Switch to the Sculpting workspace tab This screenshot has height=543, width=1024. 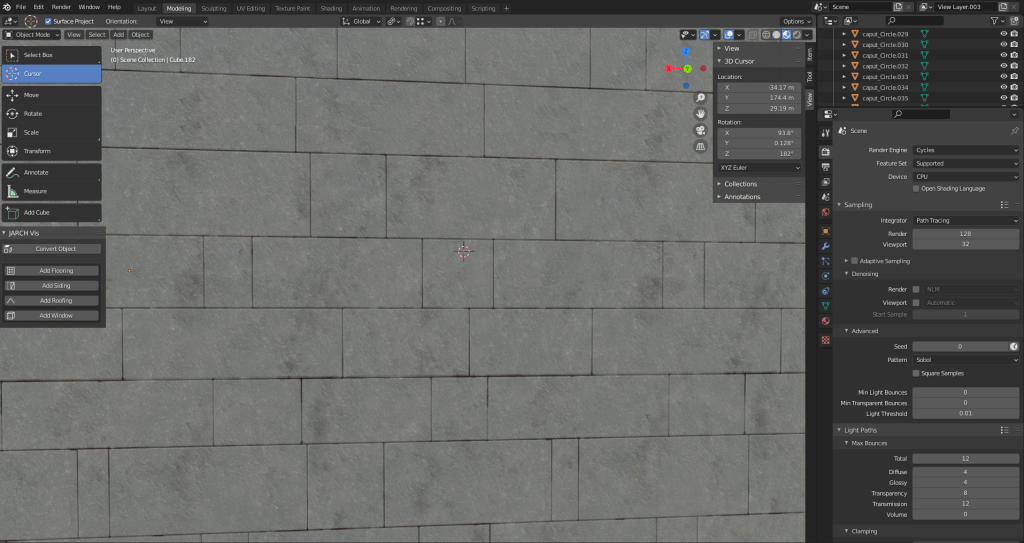coord(213,7)
